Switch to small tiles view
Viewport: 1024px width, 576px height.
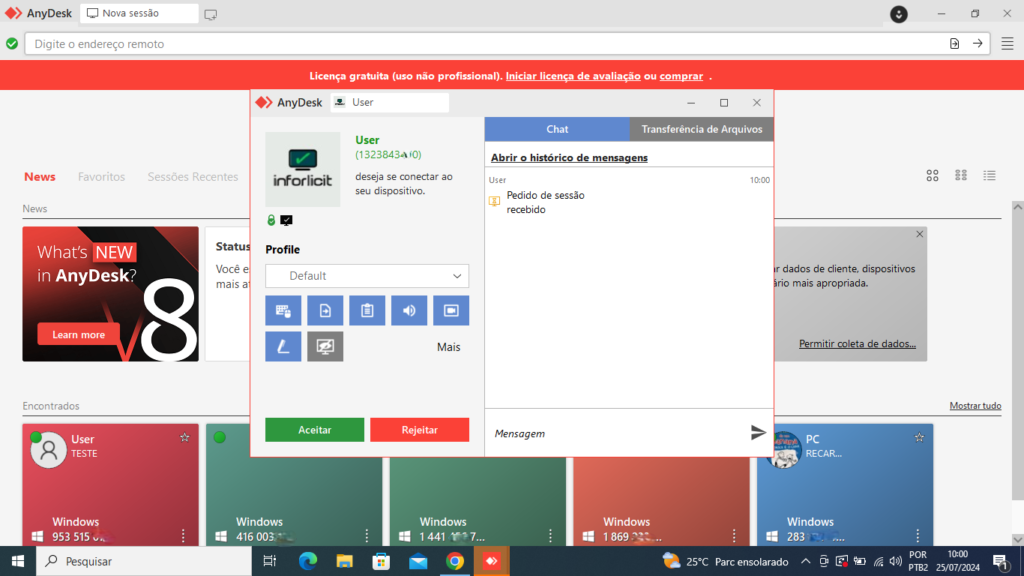961,175
